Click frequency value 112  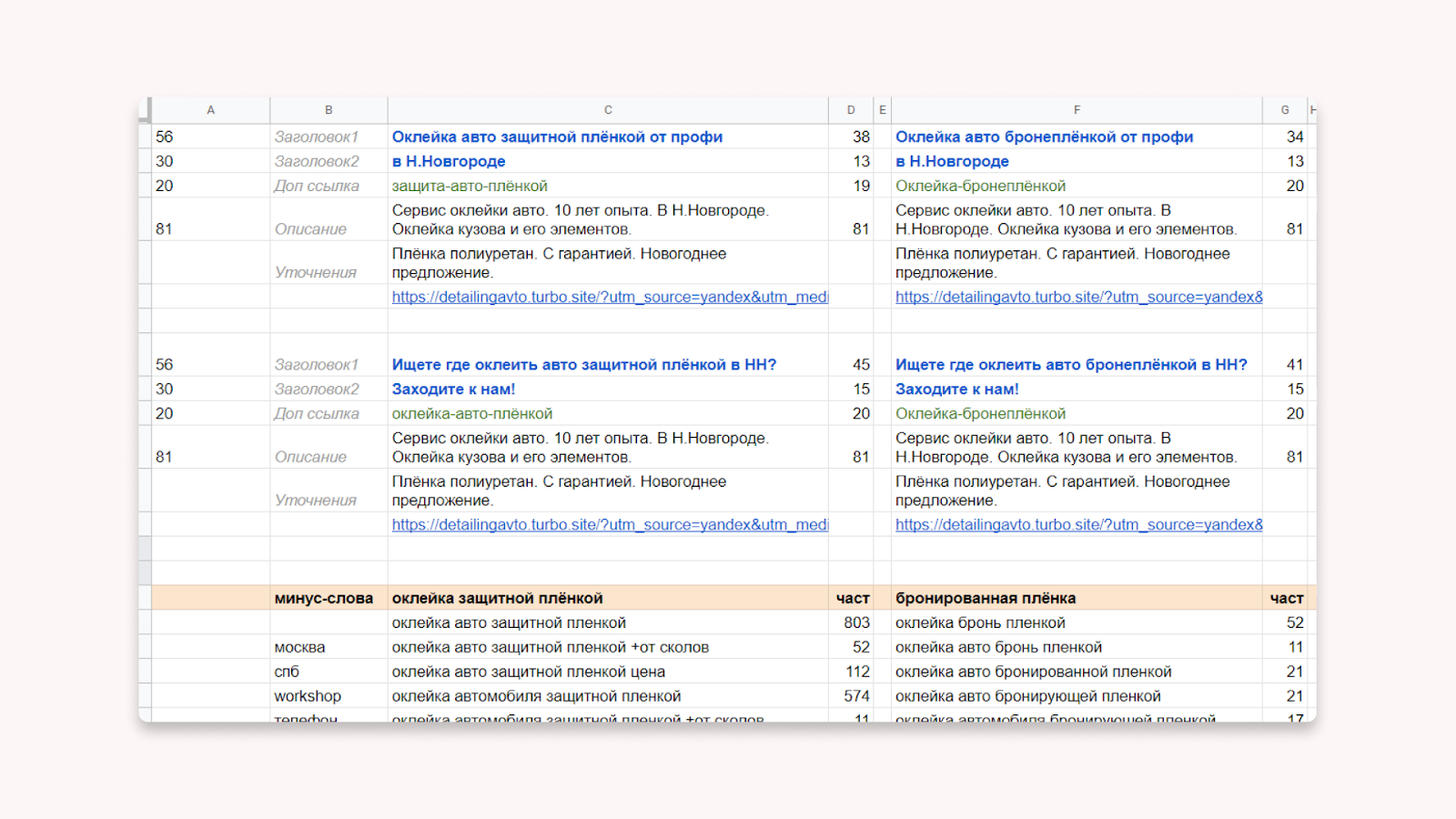[857, 672]
